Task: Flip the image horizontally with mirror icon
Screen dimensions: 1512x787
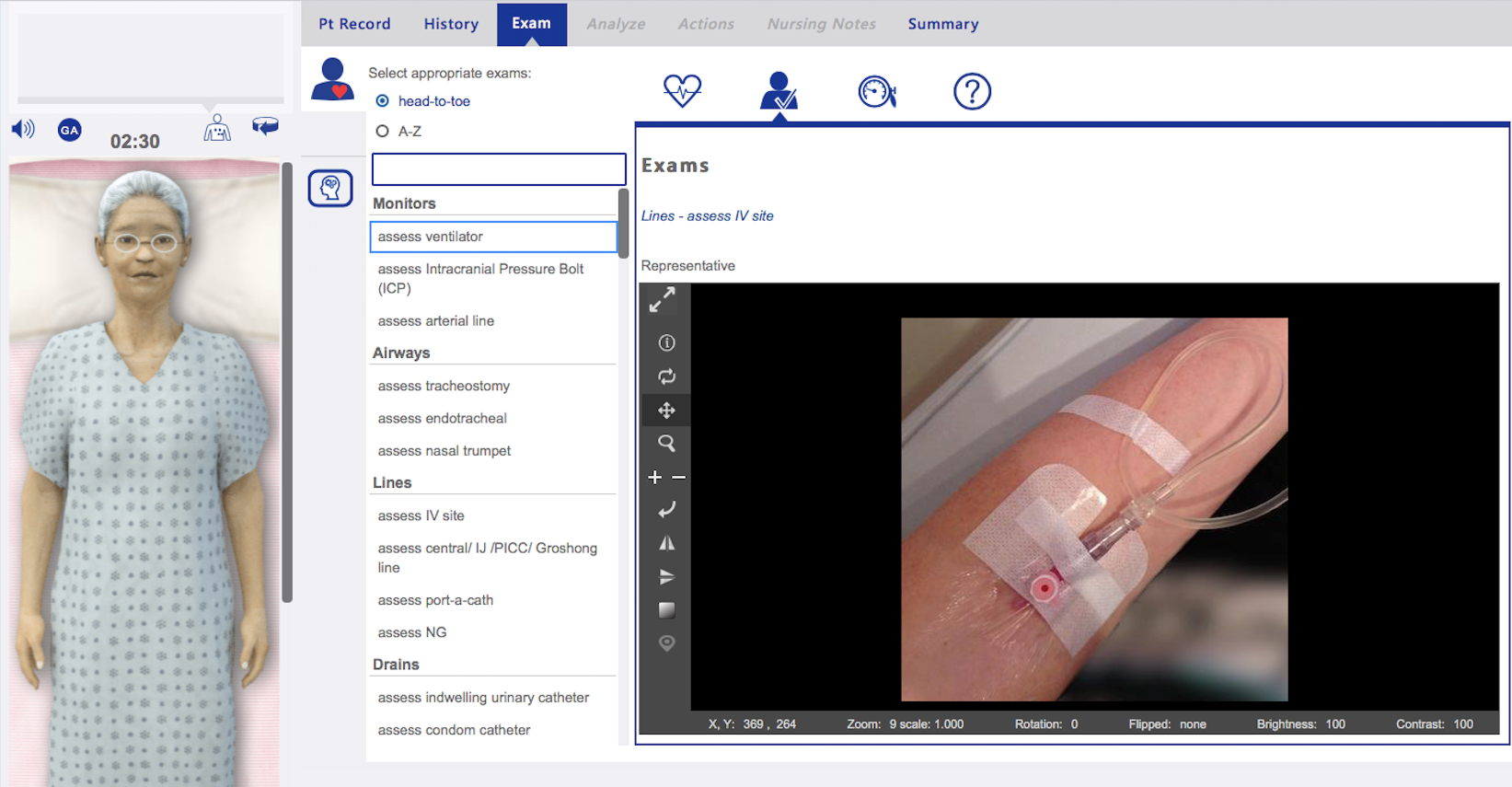Action: (666, 543)
